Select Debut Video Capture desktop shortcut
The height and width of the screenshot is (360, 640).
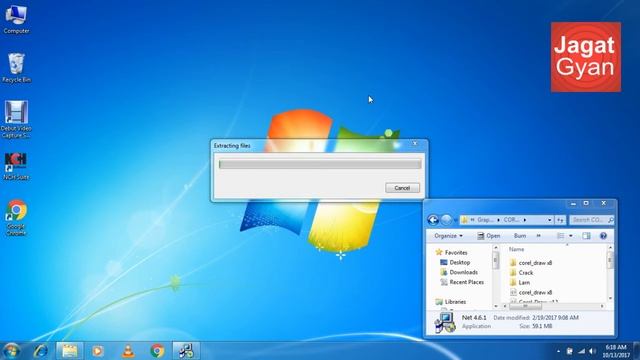[x=16, y=119]
